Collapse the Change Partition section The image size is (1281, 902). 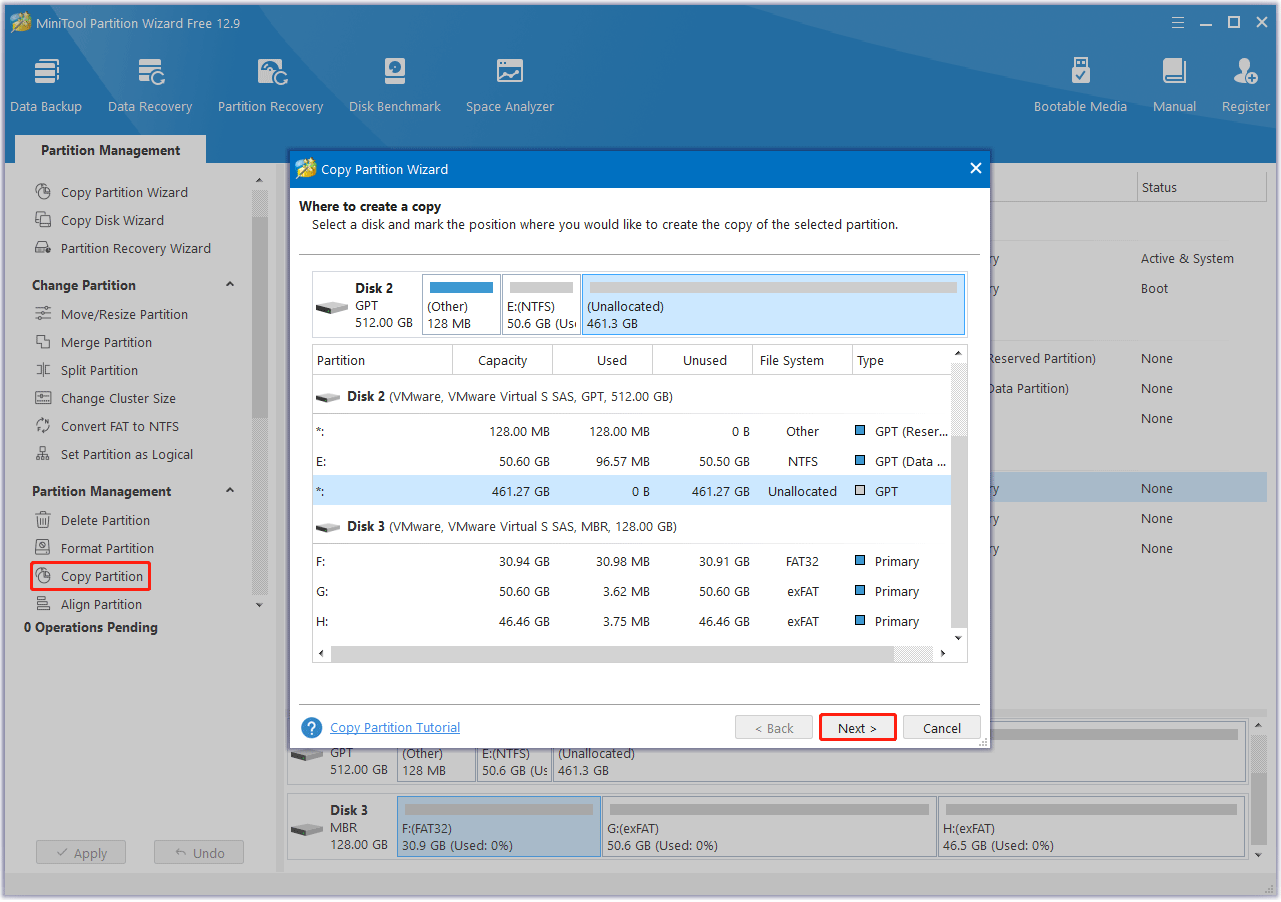[230, 285]
